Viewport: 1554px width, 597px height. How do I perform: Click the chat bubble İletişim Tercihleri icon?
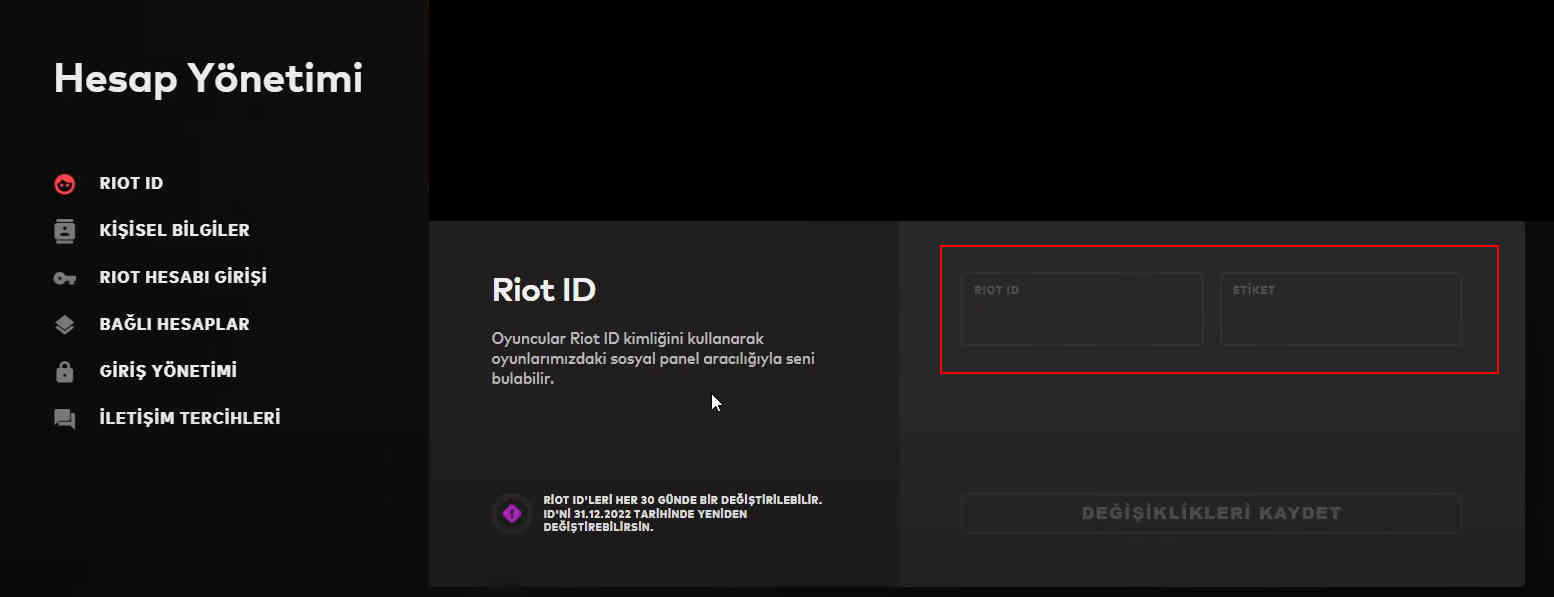65,418
